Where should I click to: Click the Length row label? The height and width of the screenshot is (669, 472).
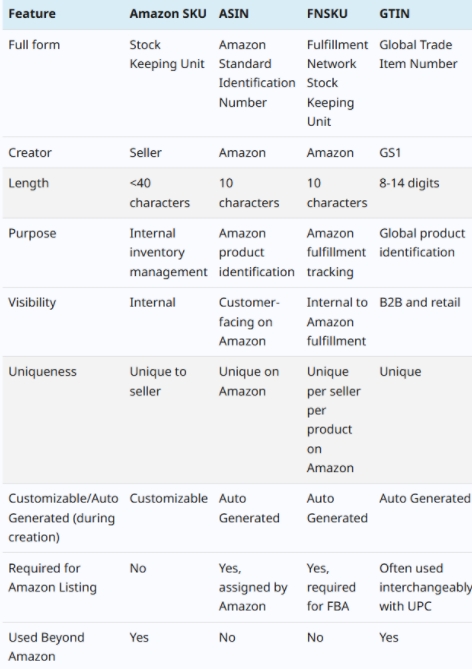pyautogui.click(x=29, y=183)
